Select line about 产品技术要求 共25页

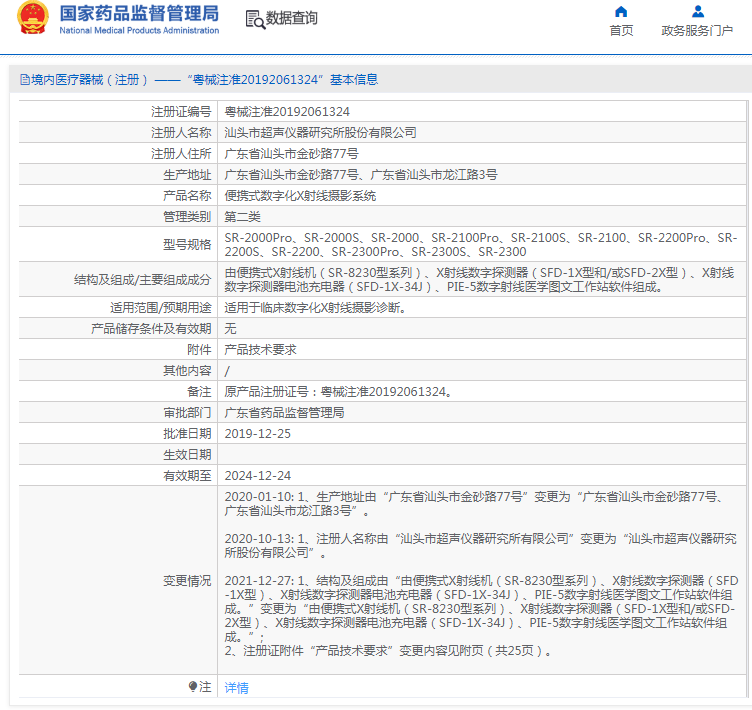pos(388,651)
